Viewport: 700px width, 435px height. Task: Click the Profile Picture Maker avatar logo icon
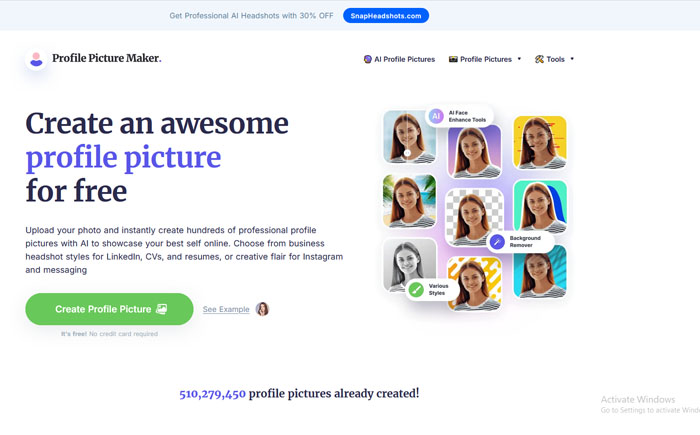(36, 59)
